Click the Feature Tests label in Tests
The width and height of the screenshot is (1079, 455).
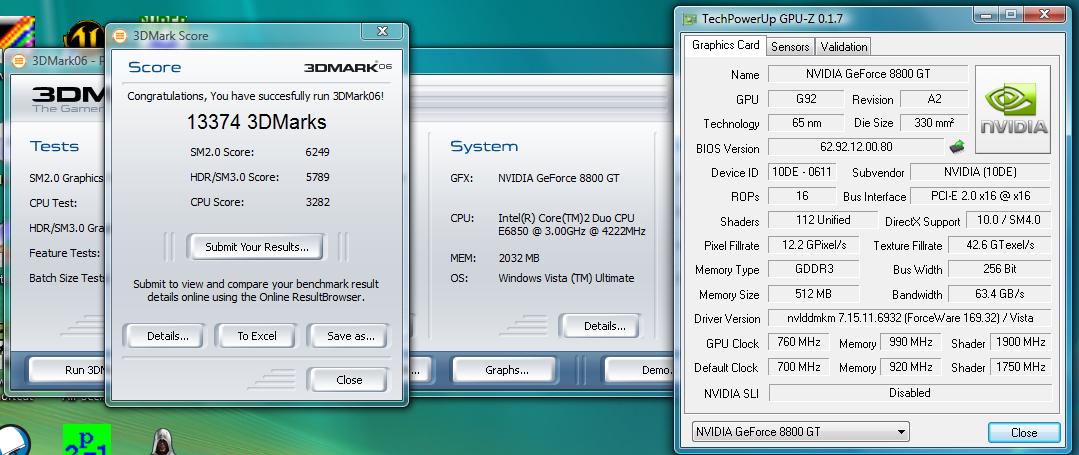(65, 253)
